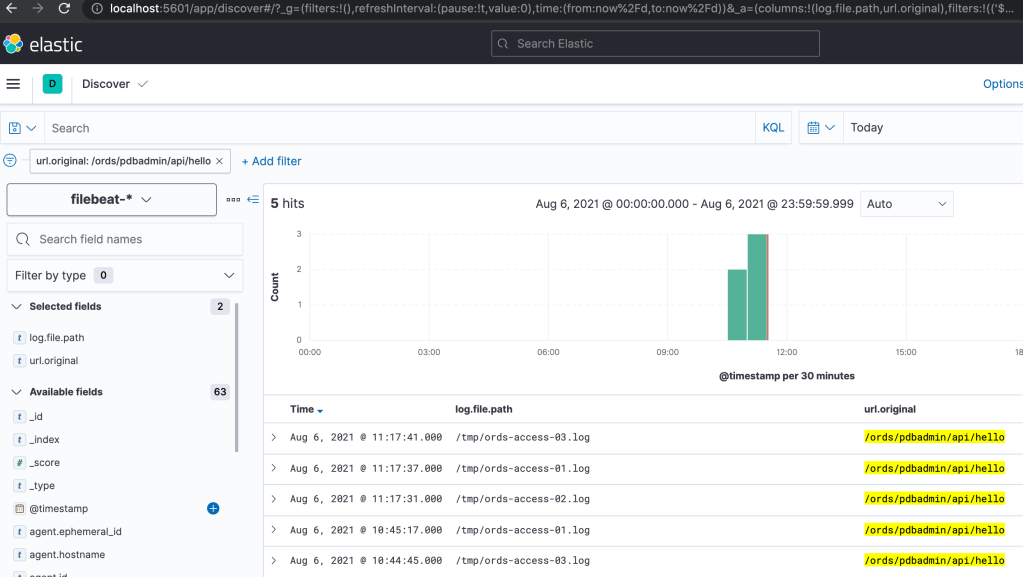Viewport: 1023px width, 577px height.
Task: Open the Auto interval dropdown
Action: pos(906,204)
